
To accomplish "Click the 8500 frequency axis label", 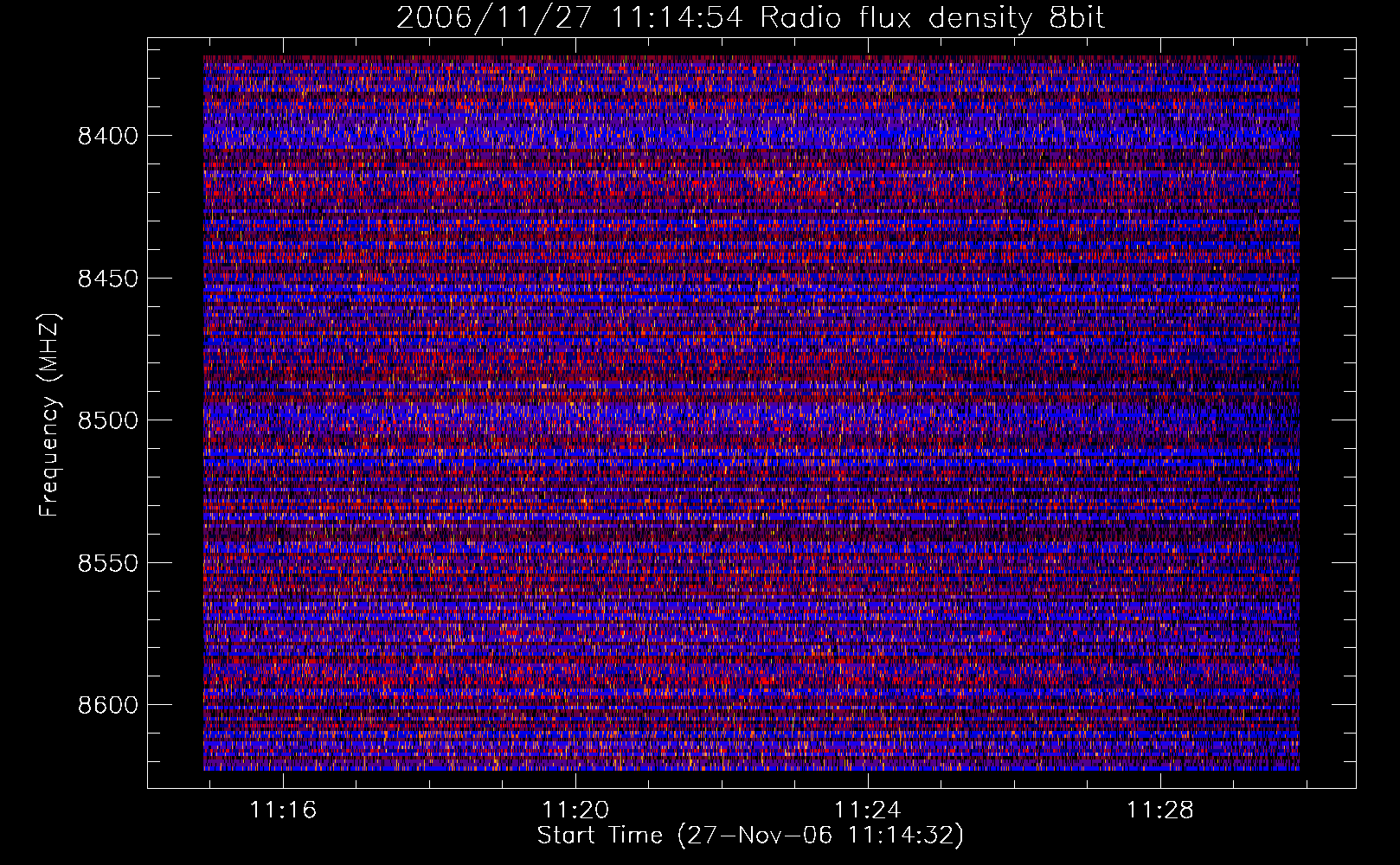I will coord(108,420).
